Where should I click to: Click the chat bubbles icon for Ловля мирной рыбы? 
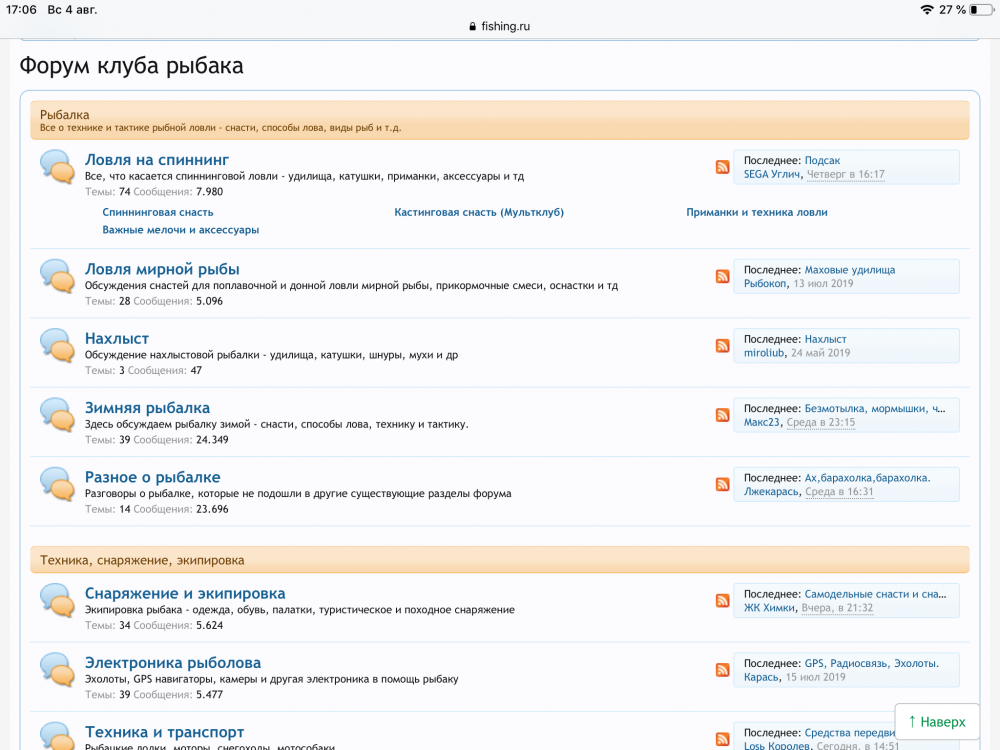coord(57,276)
